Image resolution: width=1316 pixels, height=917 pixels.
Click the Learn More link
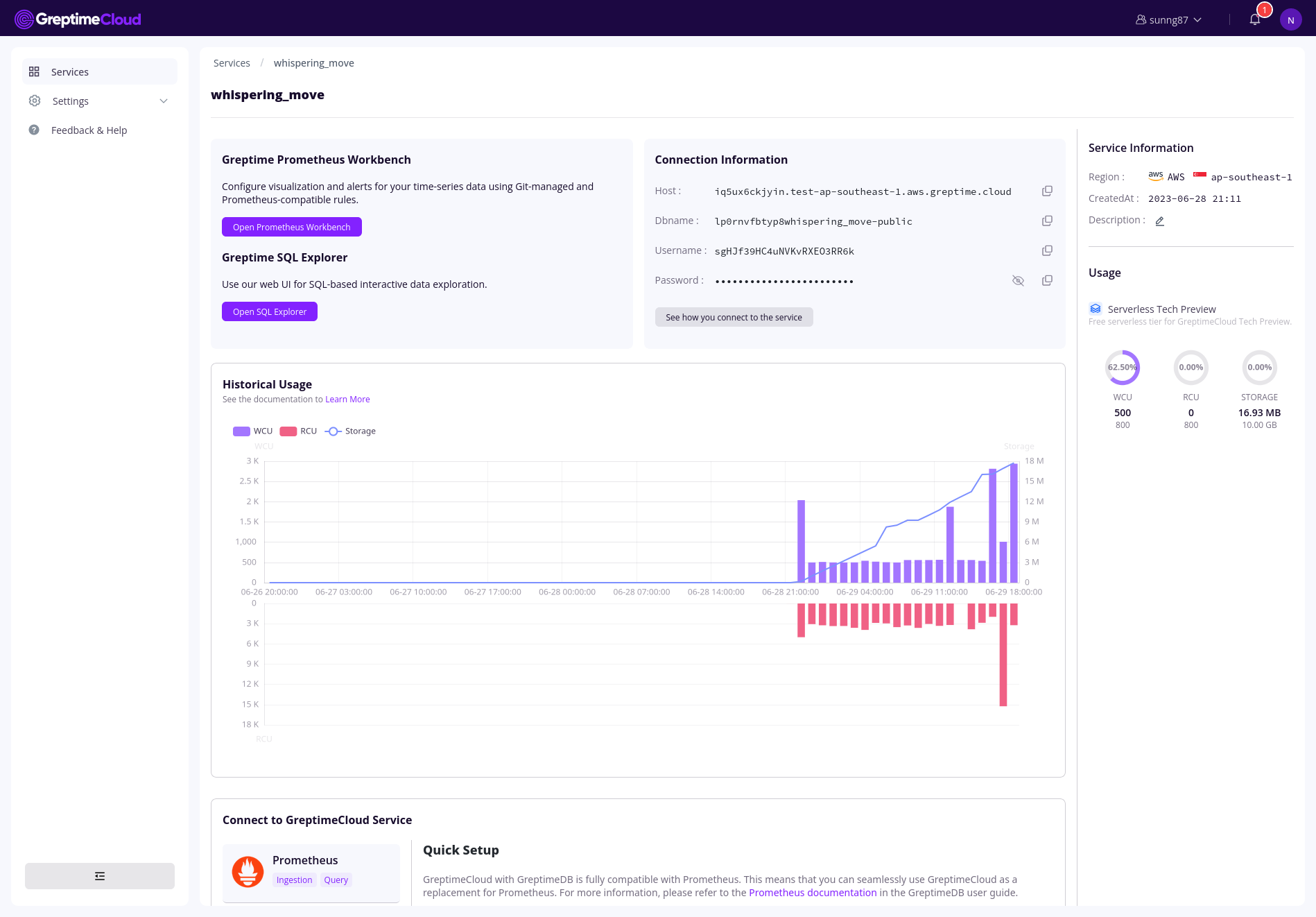coord(347,400)
